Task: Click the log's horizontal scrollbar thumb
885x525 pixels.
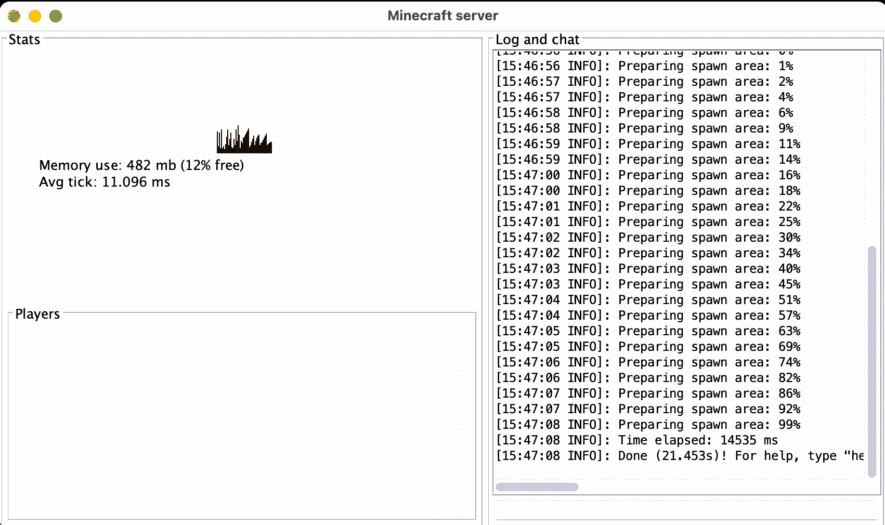Action: [537, 487]
